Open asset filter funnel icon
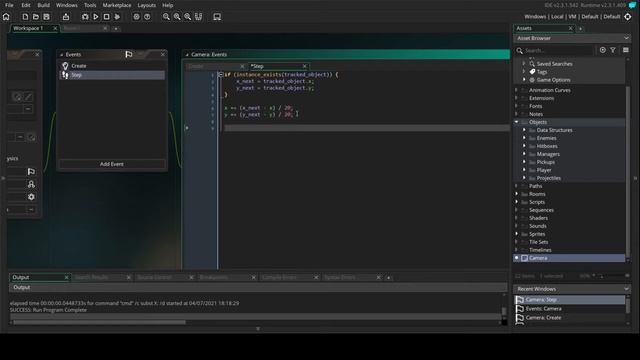 click(x=613, y=50)
